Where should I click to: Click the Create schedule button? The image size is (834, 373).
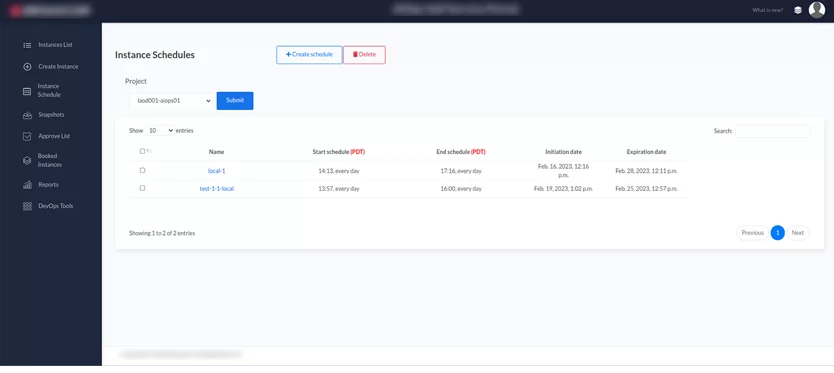point(309,55)
